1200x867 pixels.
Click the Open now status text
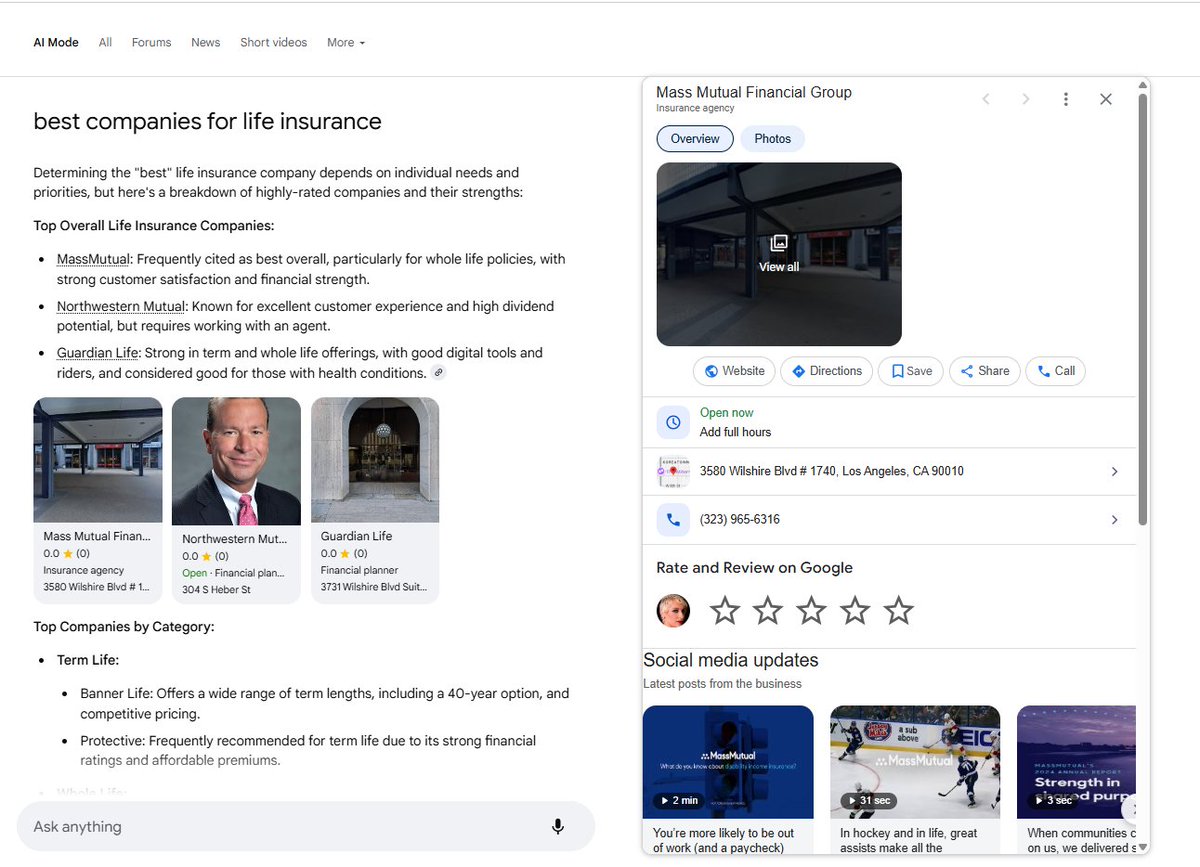727,413
